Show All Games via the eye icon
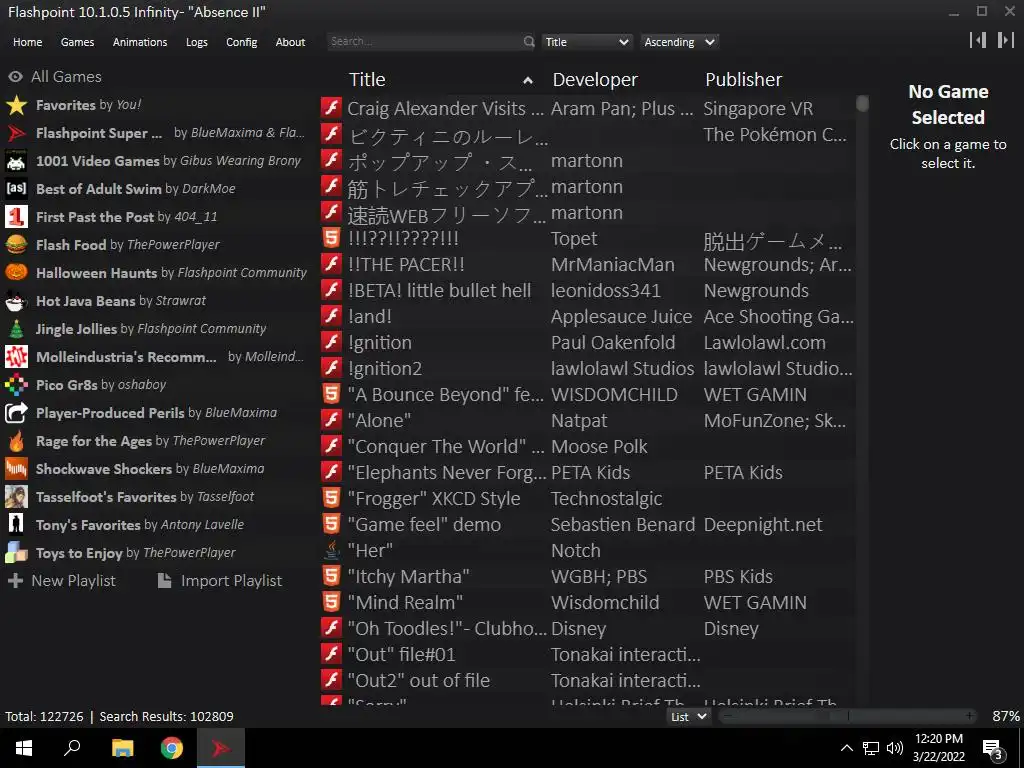This screenshot has width=1024, height=768. point(15,76)
